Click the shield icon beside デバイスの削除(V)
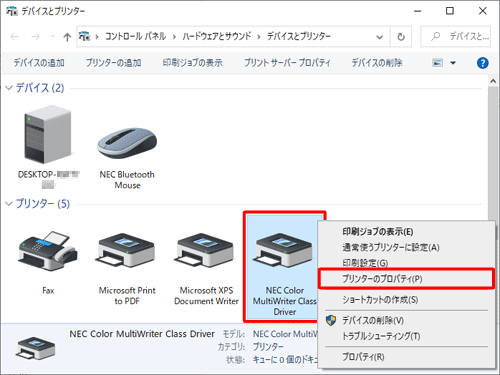Viewport: 500px width, 375px height. 331,320
